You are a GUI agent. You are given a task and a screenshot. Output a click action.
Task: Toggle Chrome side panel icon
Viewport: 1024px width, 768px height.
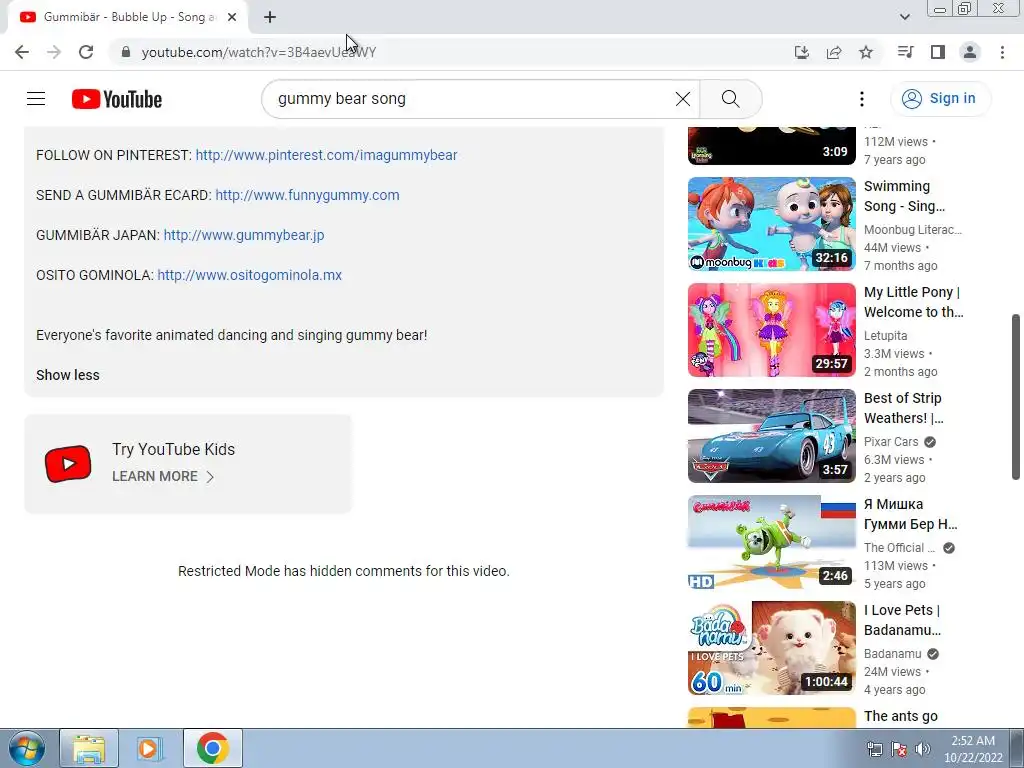coord(938,52)
